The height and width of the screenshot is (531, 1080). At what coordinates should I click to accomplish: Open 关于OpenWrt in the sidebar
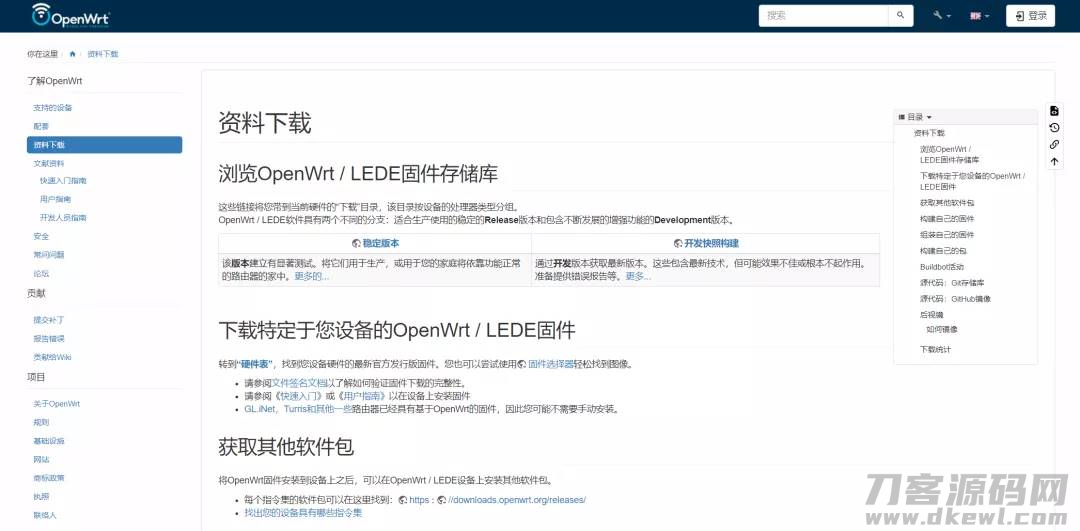[x=56, y=404]
